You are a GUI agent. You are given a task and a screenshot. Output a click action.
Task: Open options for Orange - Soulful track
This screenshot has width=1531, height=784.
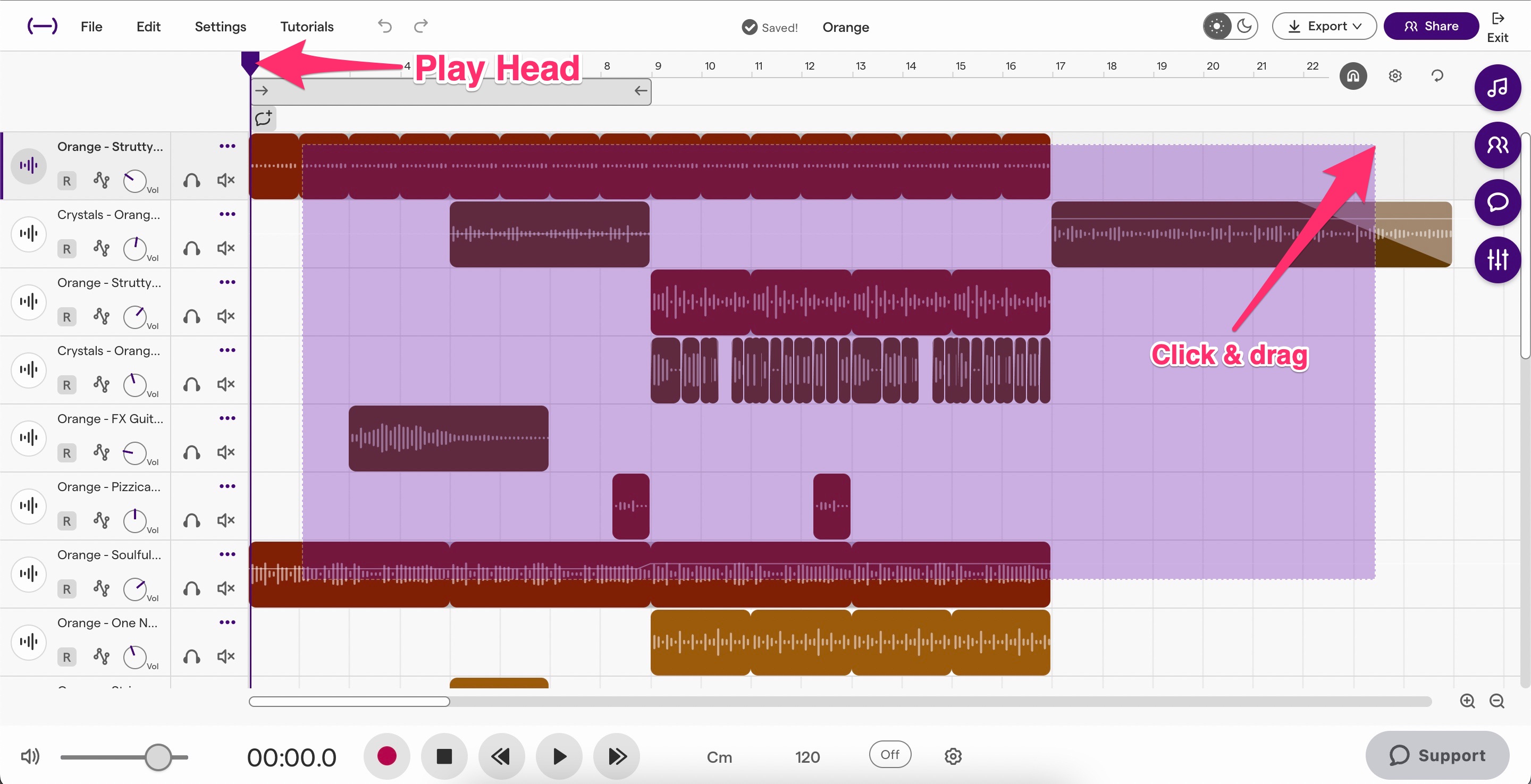227,554
